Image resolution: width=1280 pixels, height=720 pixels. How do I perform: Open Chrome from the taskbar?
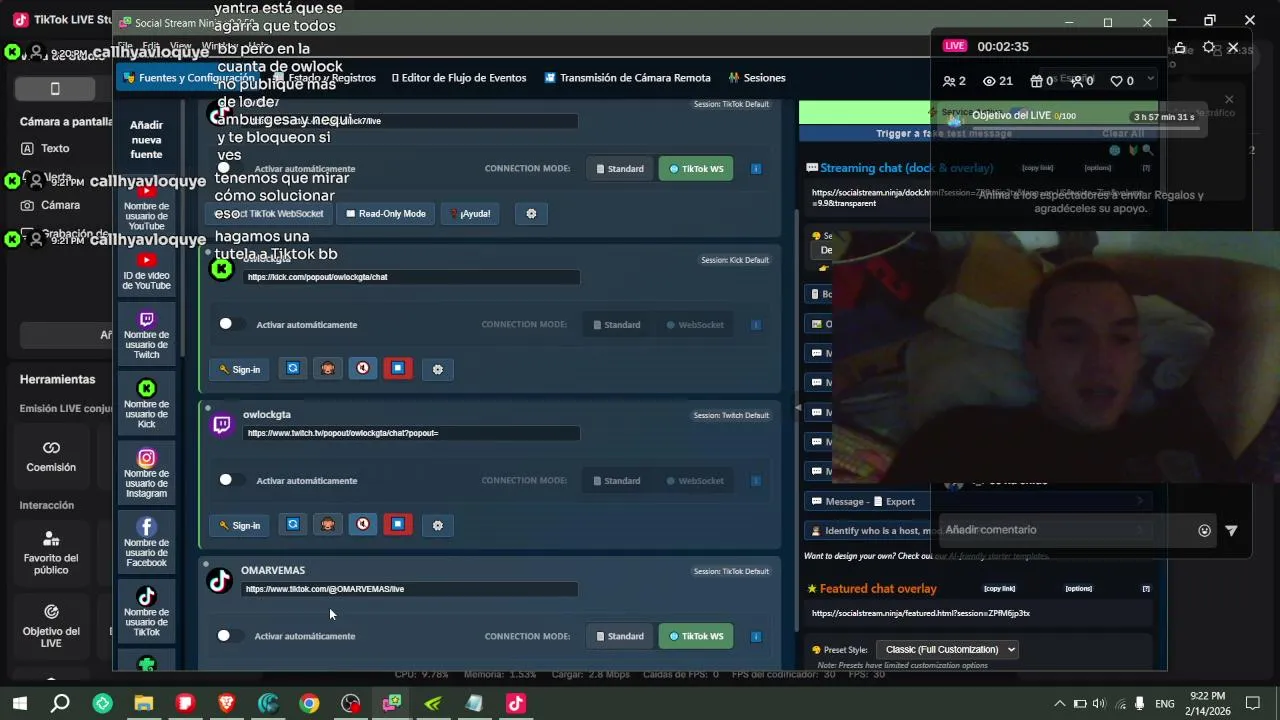[309, 704]
